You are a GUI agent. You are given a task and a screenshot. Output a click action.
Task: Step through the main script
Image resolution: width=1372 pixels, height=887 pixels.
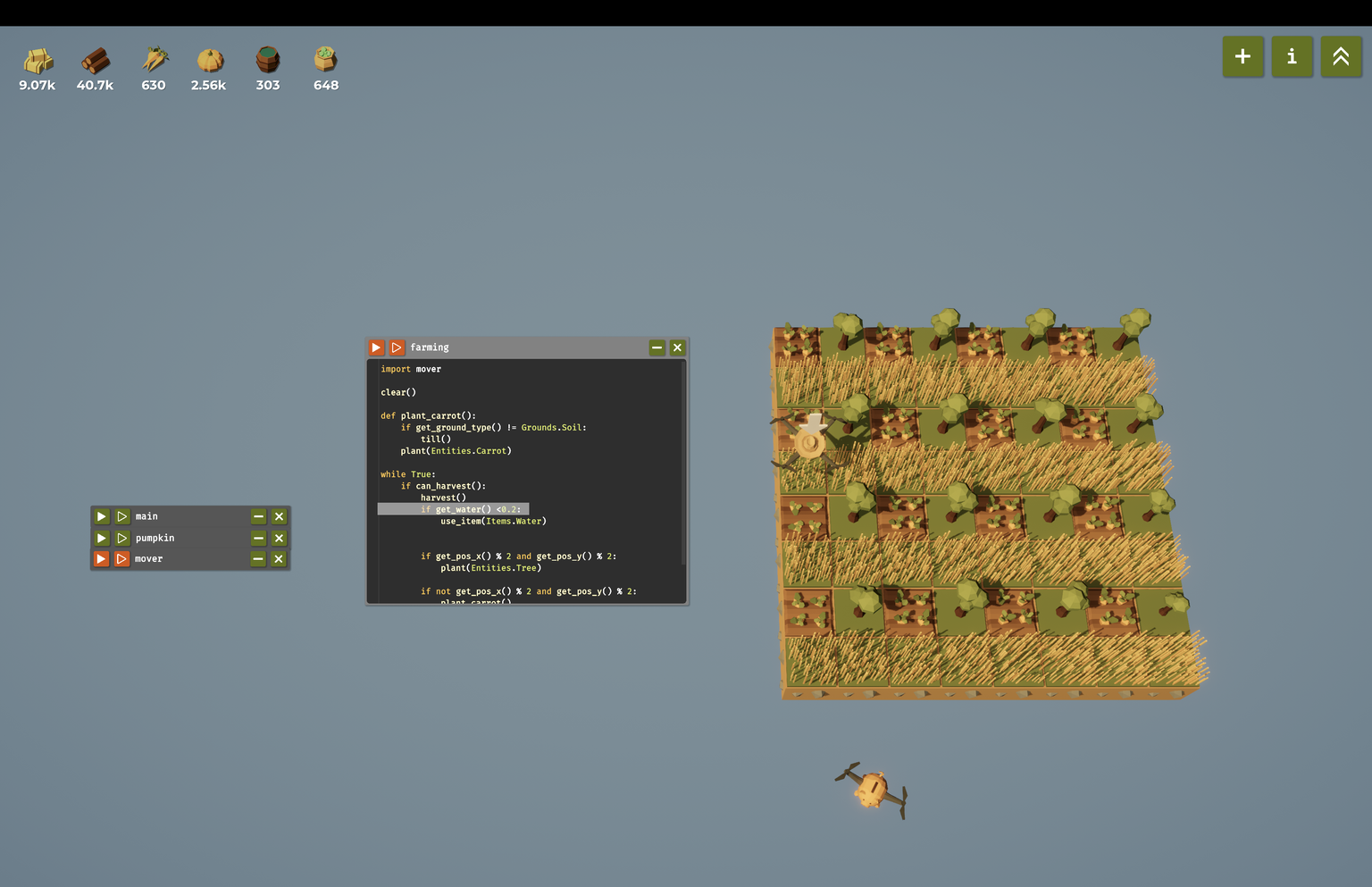tap(122, 516)
